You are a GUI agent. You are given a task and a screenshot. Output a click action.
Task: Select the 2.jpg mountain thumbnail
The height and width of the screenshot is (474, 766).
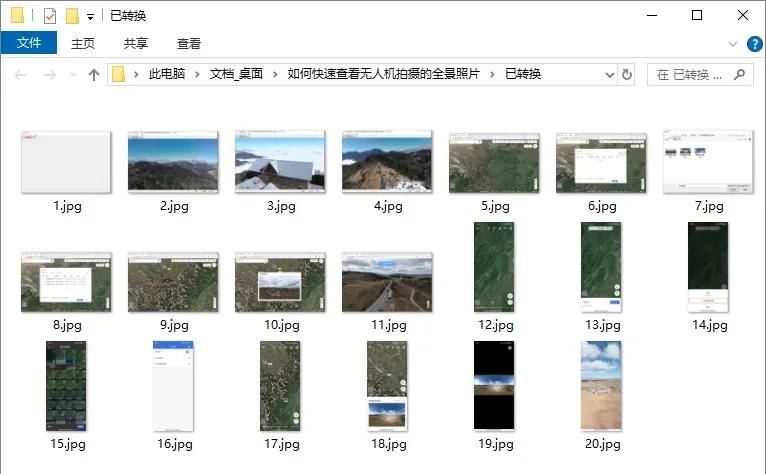(173, 162)
